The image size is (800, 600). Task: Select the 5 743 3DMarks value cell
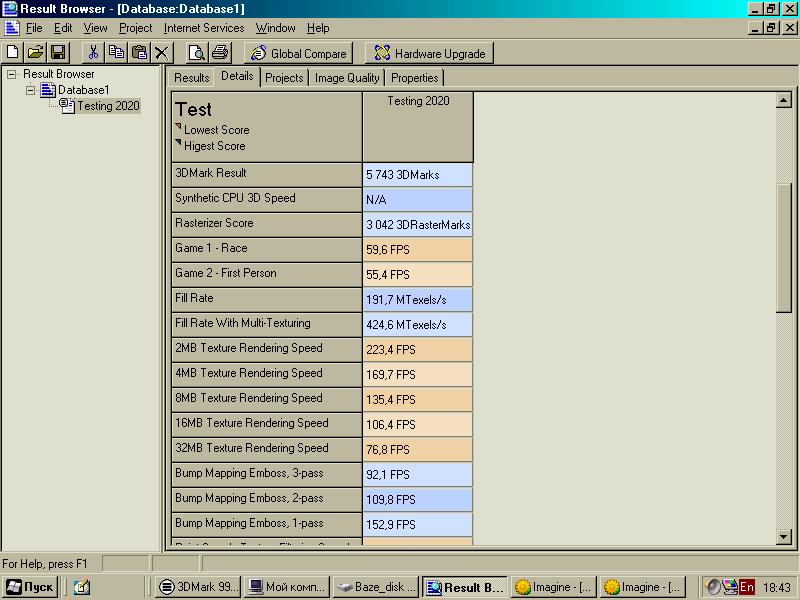click(417, 175)
